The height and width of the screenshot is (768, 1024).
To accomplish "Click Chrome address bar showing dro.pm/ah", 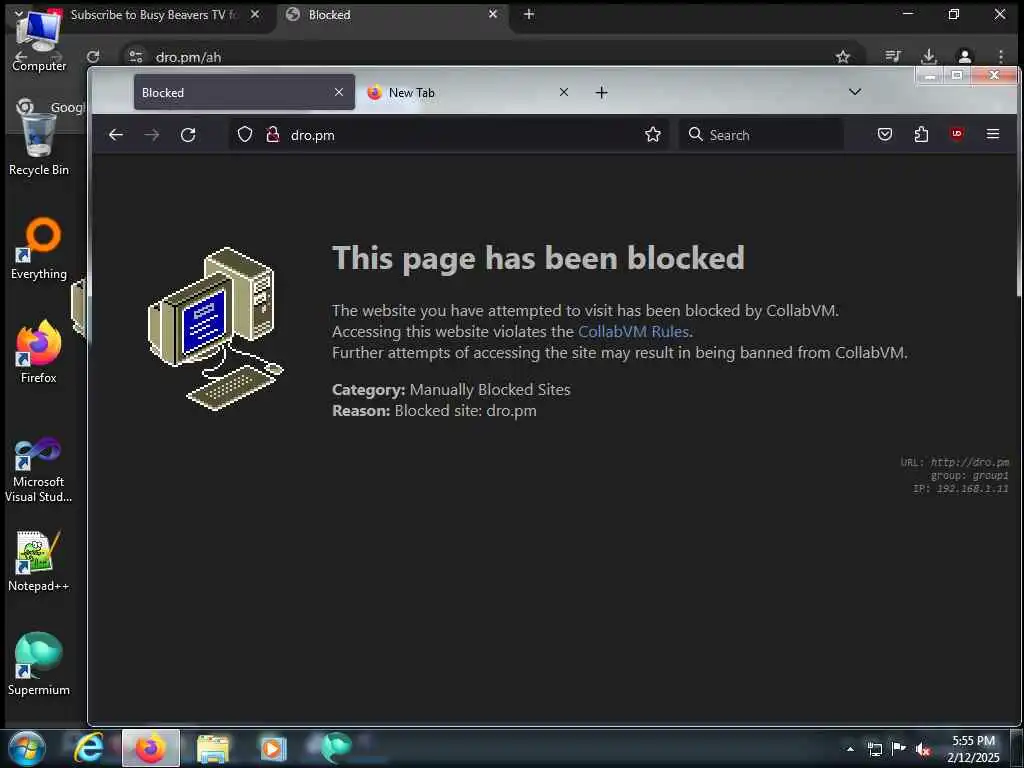I will (x=490, y=57).
